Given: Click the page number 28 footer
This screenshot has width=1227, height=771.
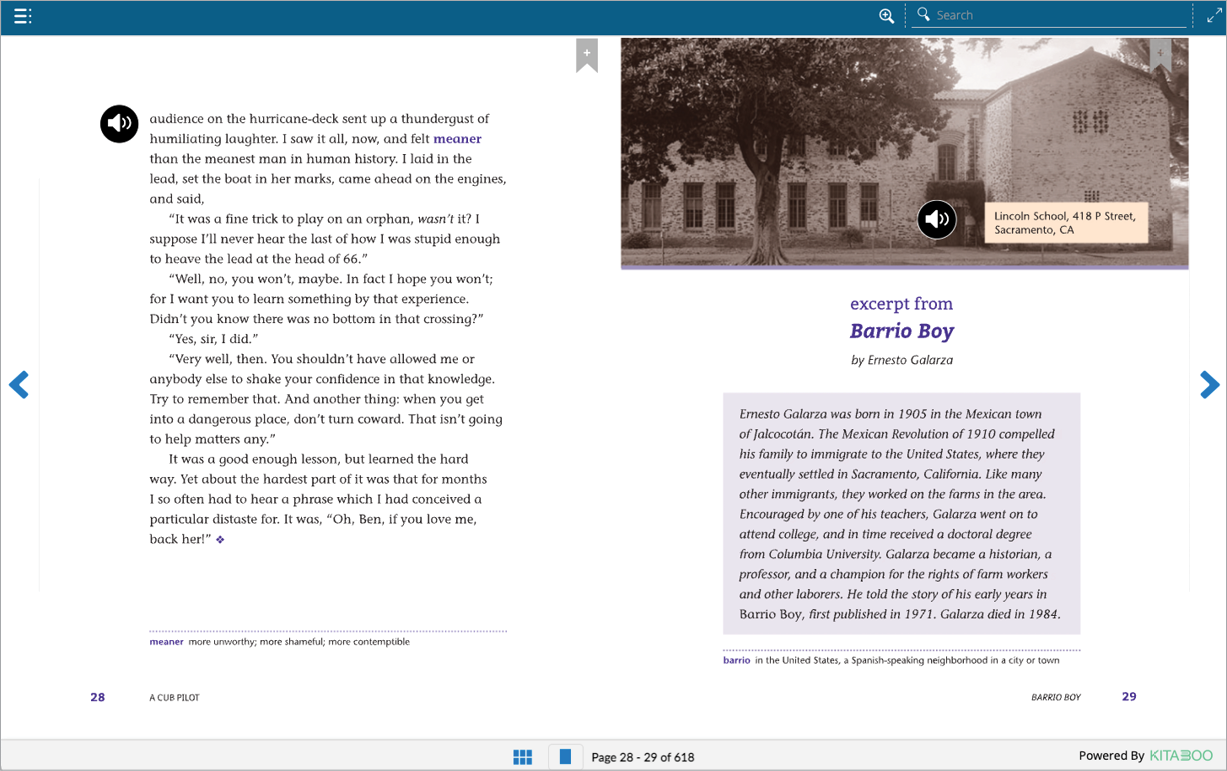Looking at the screenshot, I should pyautogui.click(x=97, y=697).
